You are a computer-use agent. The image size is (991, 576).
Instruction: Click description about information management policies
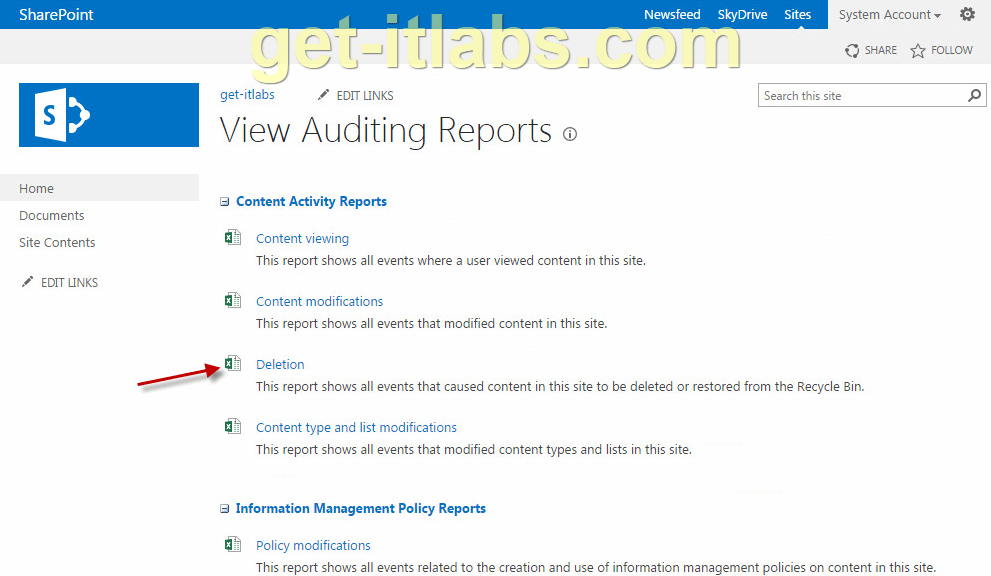(595, 568)
